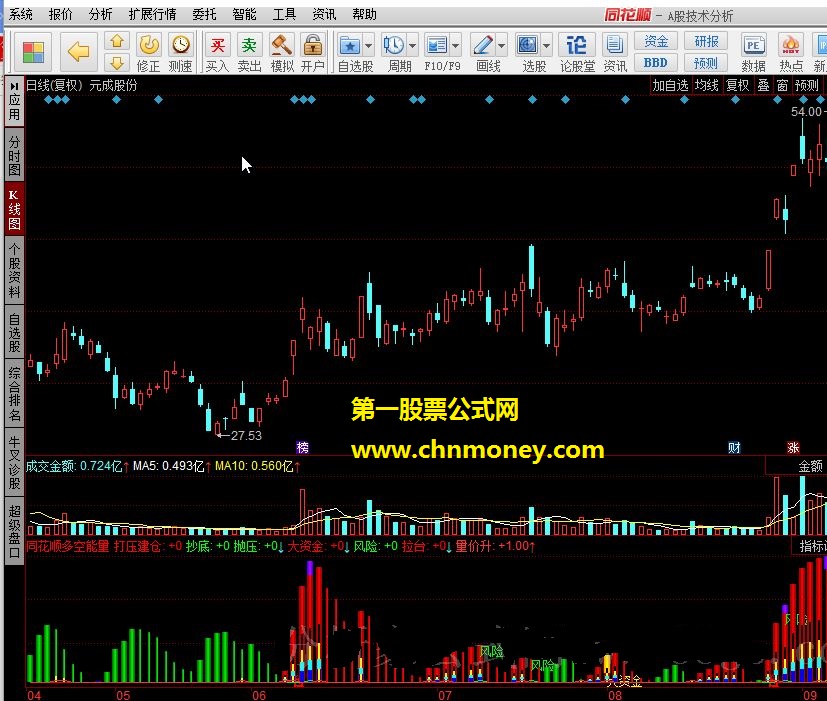Click the 日线(复权) 元成股份 chart title
Image resolution: width=827 pixels, height=701 pixels.
(82, 85)
